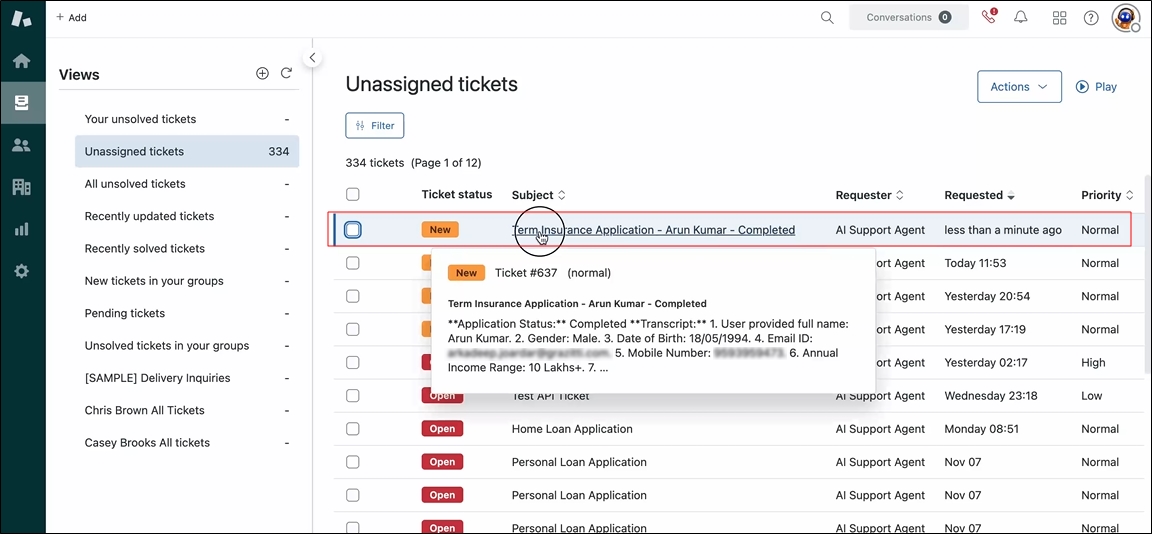Open Term Insurance Application ticket link
This screenshot has height=534, width=1152.
coord(653,230)
